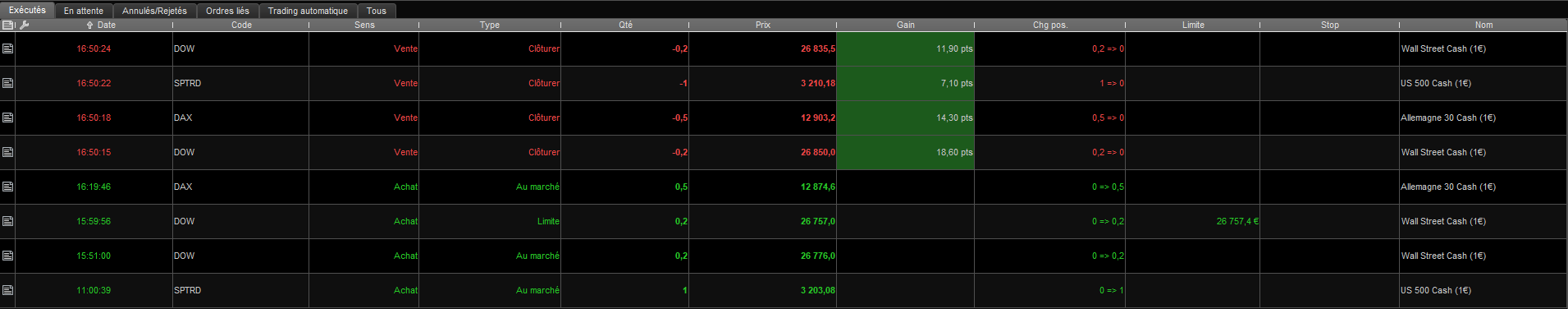Select the 15:59:56 timestamp
The height and width of the screenshot is (309, 1568).
point(94,221)
